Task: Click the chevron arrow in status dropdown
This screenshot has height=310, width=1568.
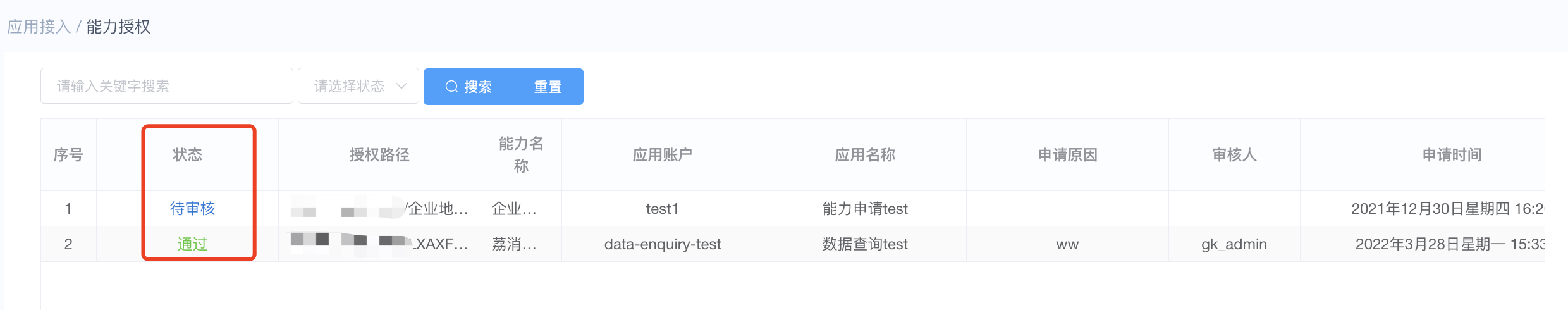Action: click(x=401, y=86)
